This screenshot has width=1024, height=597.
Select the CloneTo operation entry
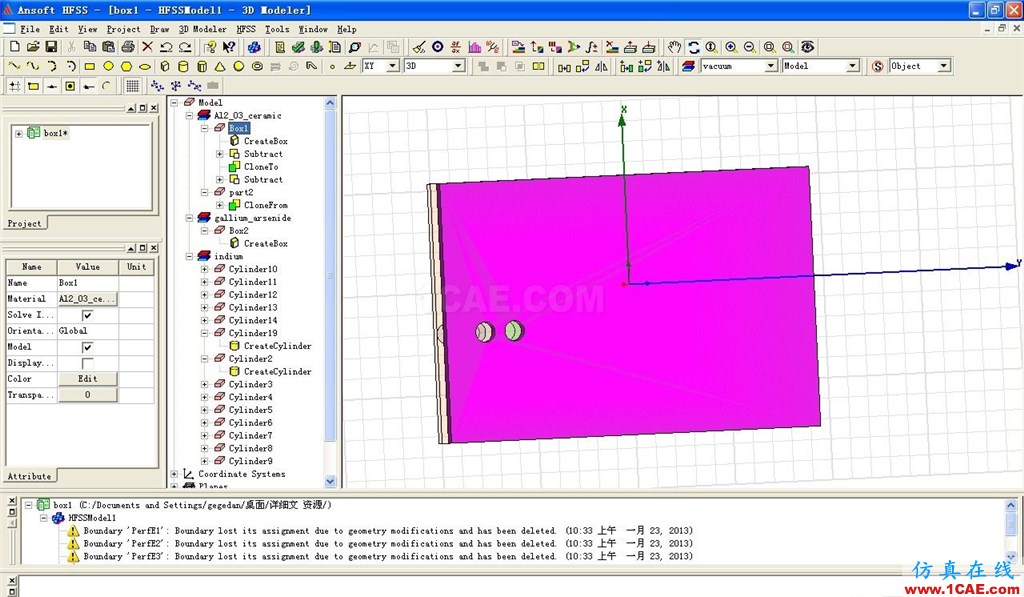261,167
